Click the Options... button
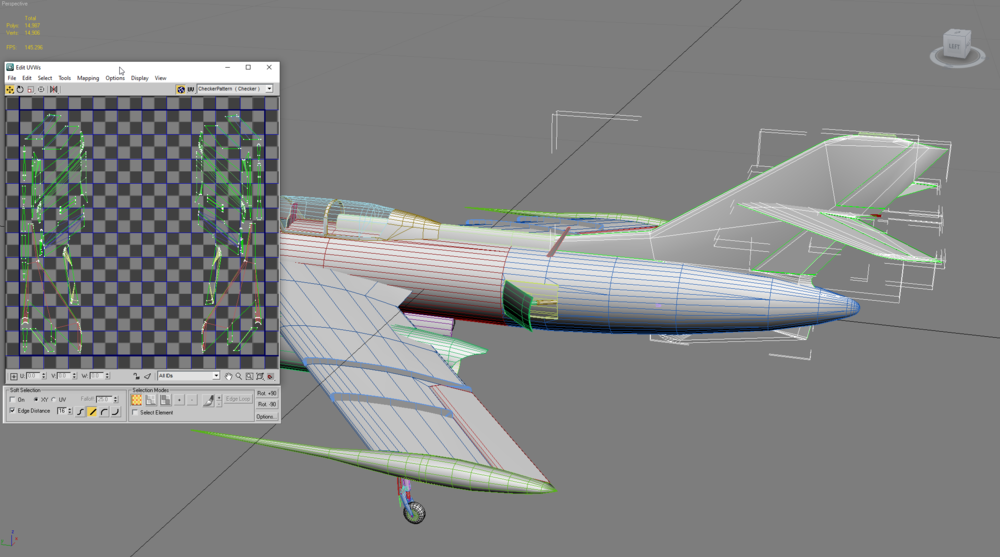The image size is (1000, 557). click(x=267, y=416)
